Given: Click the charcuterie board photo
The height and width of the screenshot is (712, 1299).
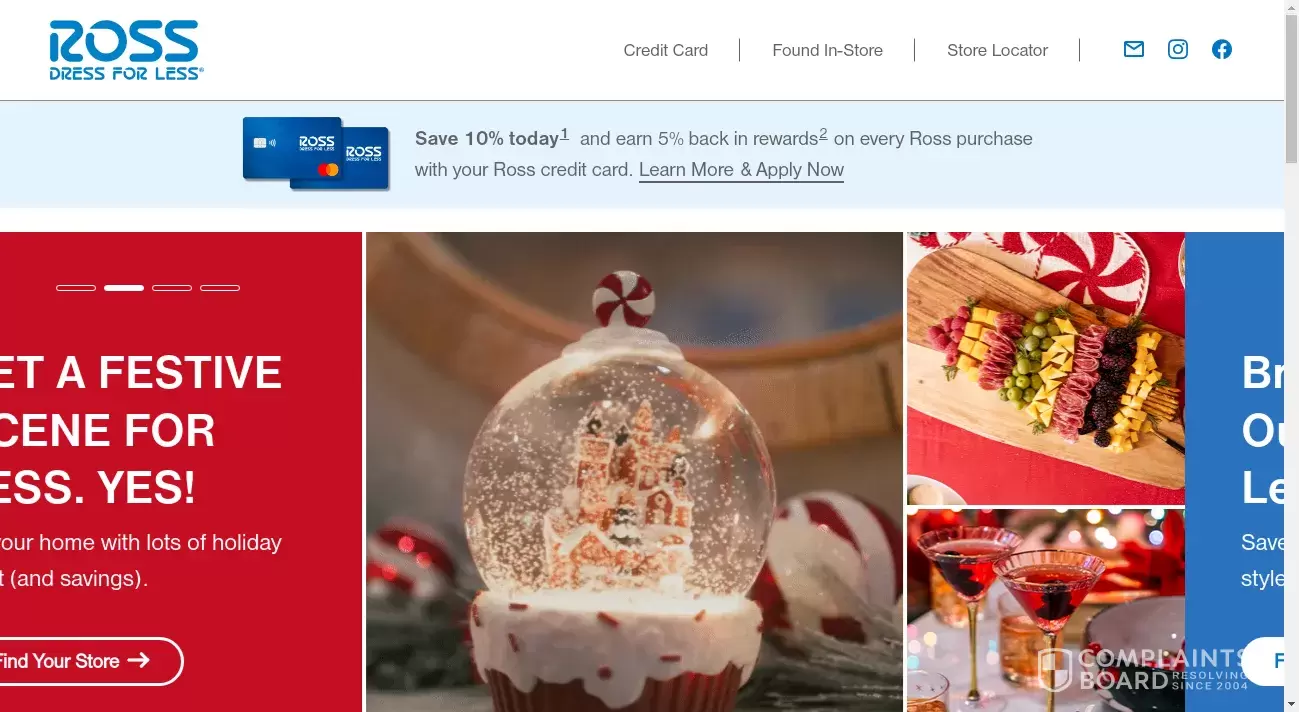Looking at the screenshot, I should [1046, 368].
